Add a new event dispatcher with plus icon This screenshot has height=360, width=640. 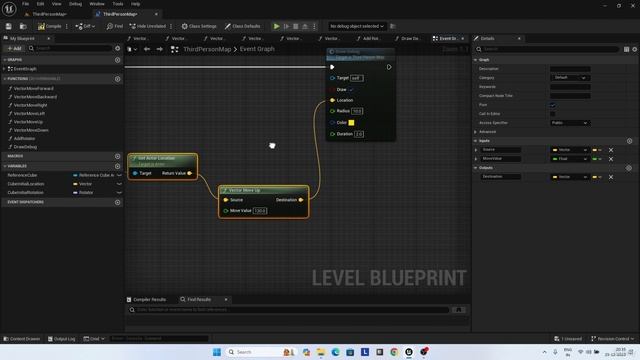click(x=118, y=202)
